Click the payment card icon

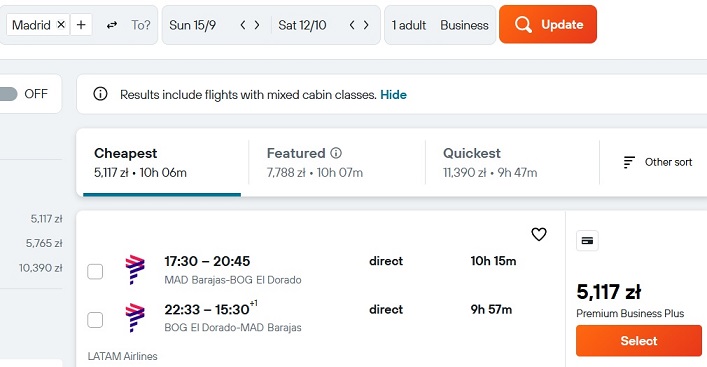(587, 241)
